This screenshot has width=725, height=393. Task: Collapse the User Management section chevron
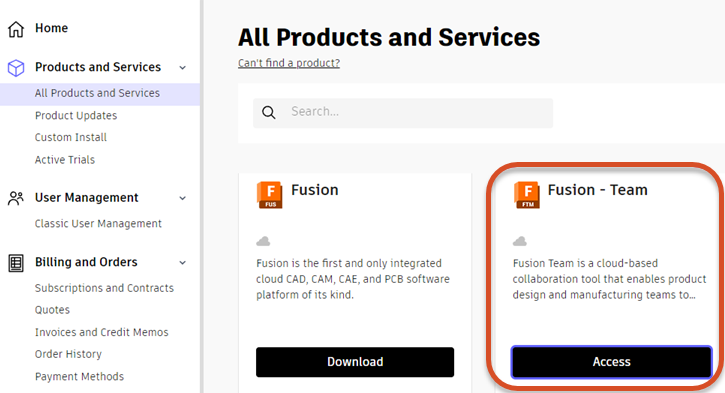183,198
